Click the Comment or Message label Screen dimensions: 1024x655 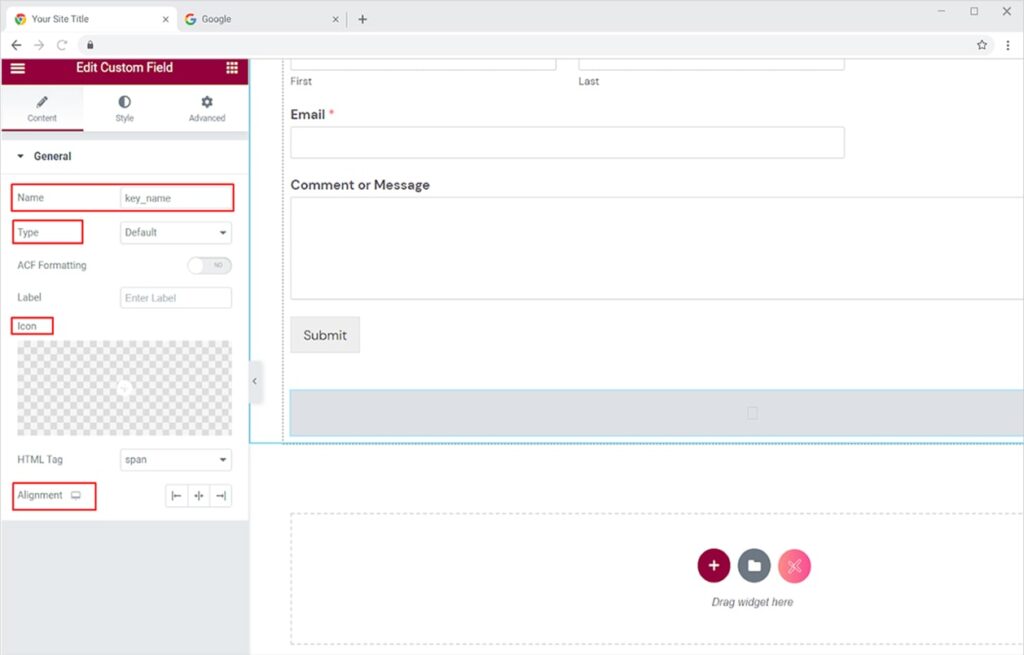tap(360, 185)
